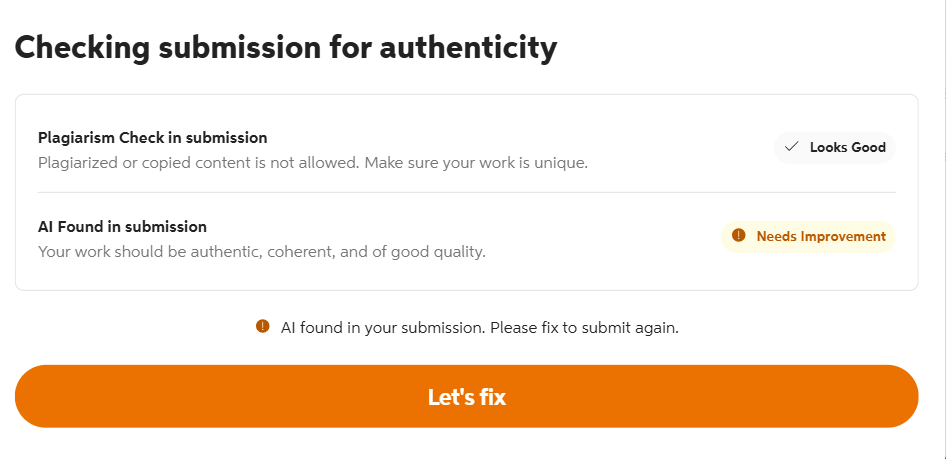The height and width of the screenshot is (459, 946).
Task: Select the Looks Good status badge
Action: tap(835, 147)
